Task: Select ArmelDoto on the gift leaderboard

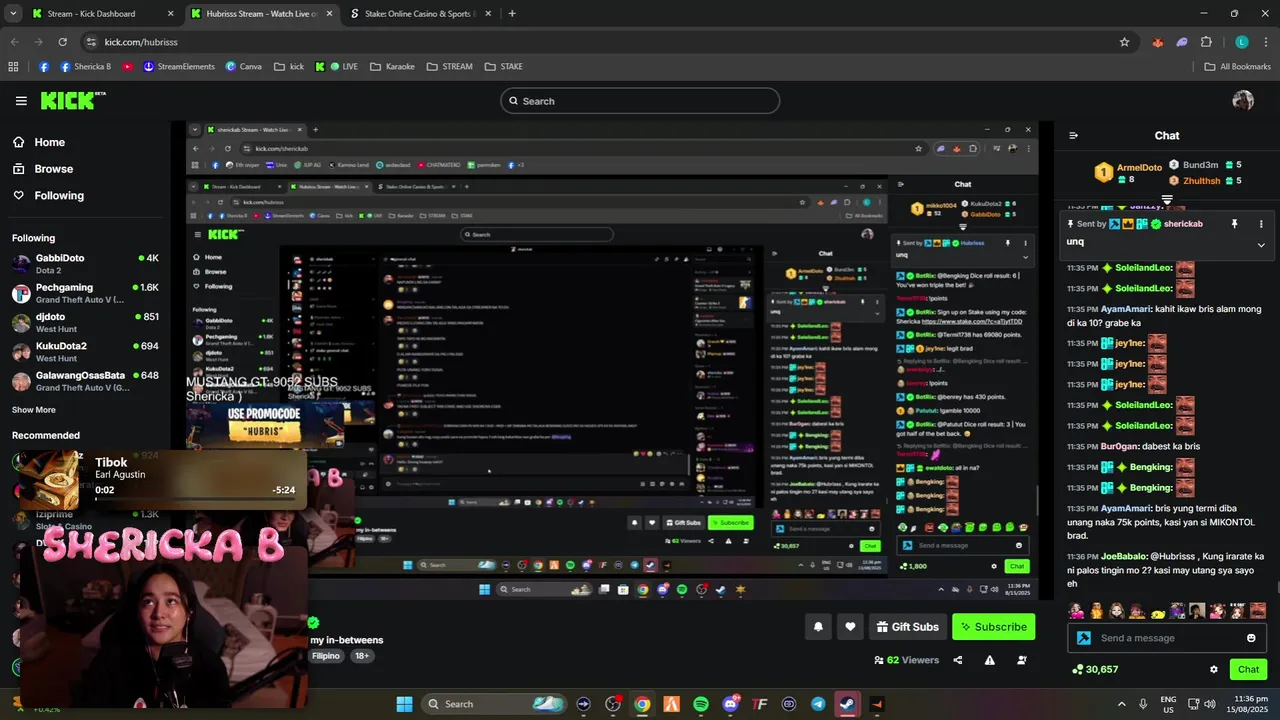Action: pos(1128,173)
